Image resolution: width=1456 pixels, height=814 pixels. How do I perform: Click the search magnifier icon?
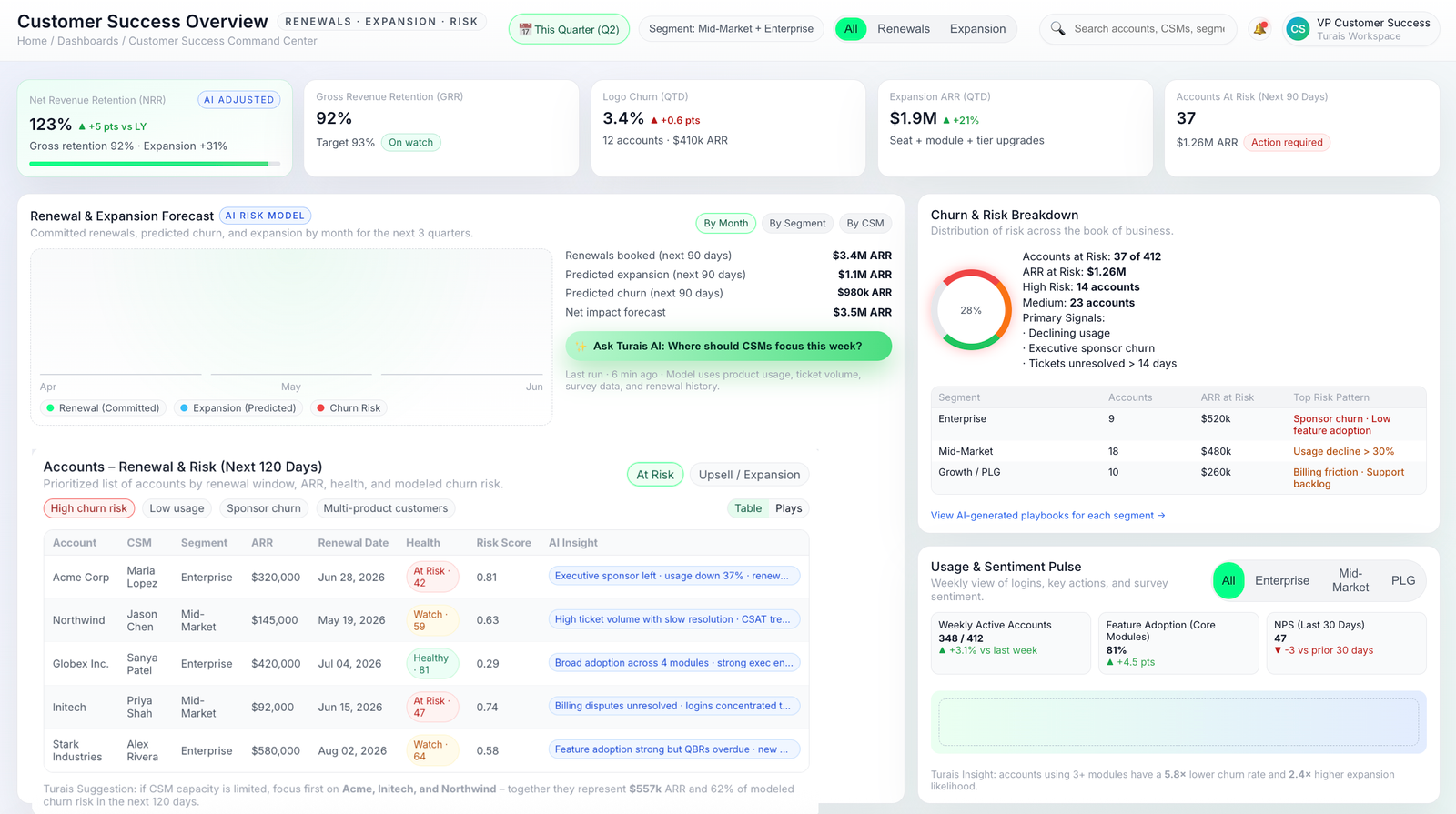[1057, 29]
